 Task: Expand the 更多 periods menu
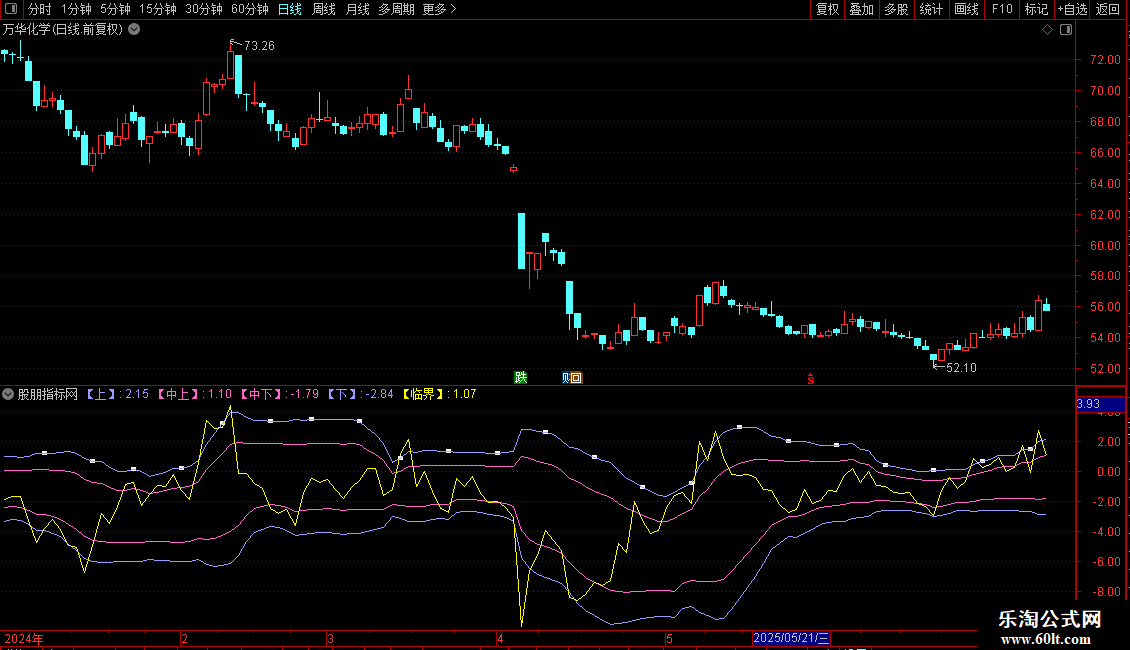439,9
